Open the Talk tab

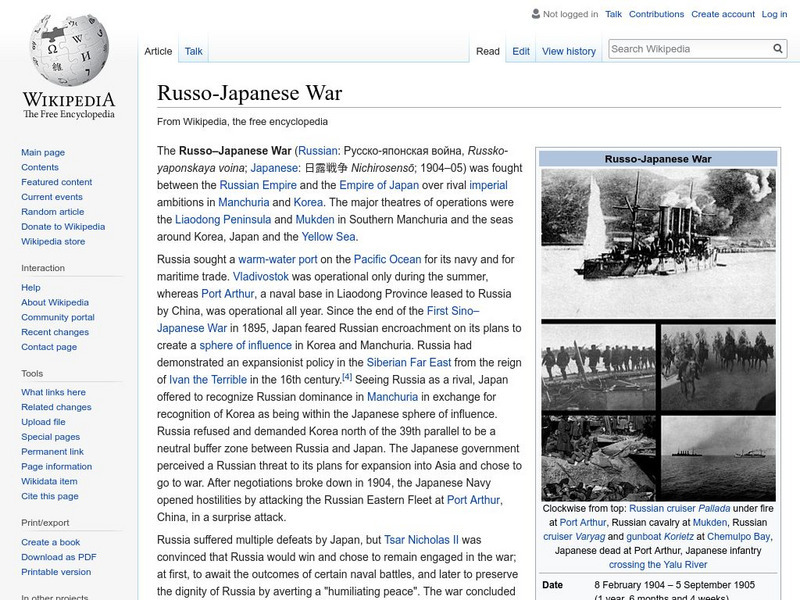tap(194, 51)
